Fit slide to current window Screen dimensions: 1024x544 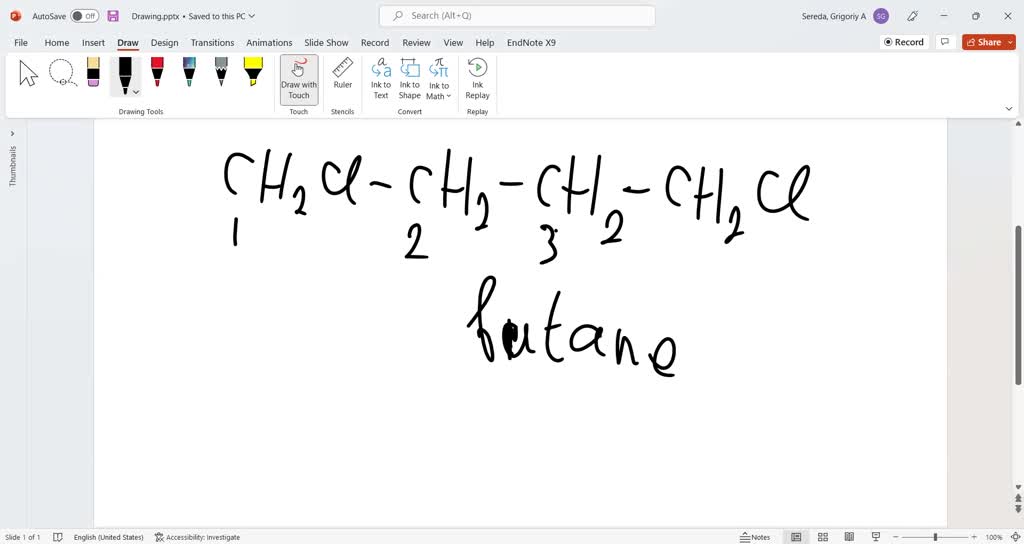(1015, 537)
